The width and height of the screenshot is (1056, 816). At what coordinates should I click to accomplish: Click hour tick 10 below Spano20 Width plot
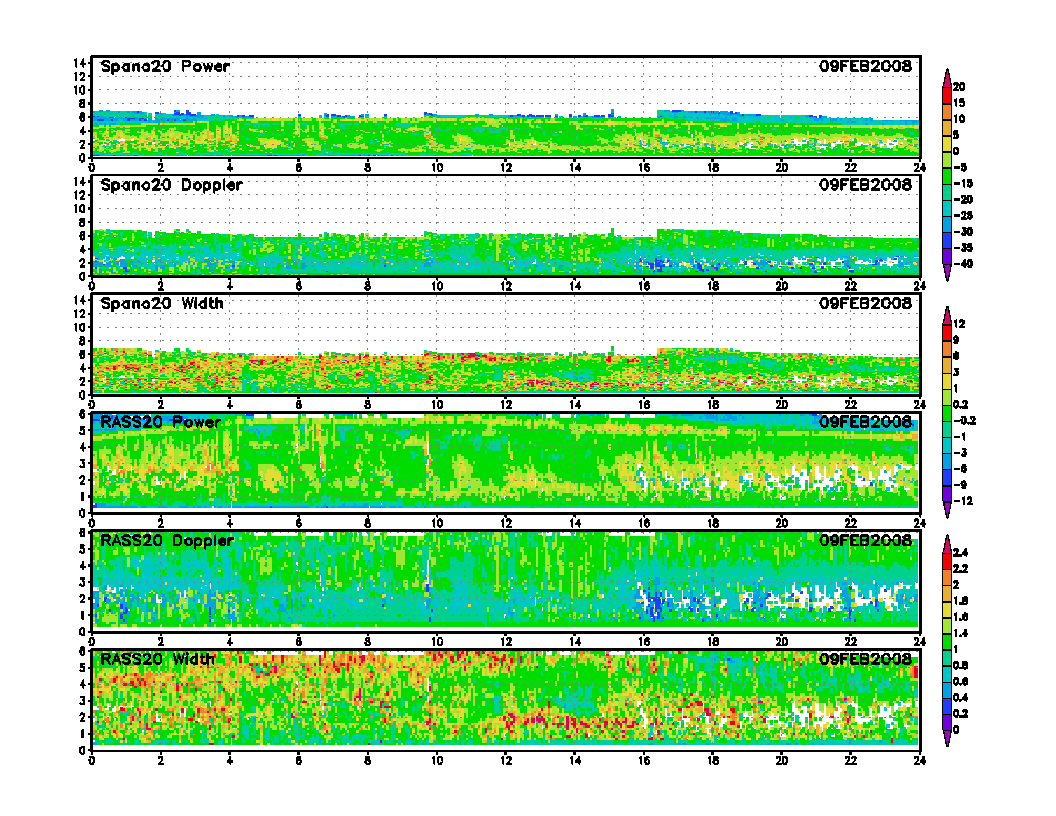[x=436, y=405]
